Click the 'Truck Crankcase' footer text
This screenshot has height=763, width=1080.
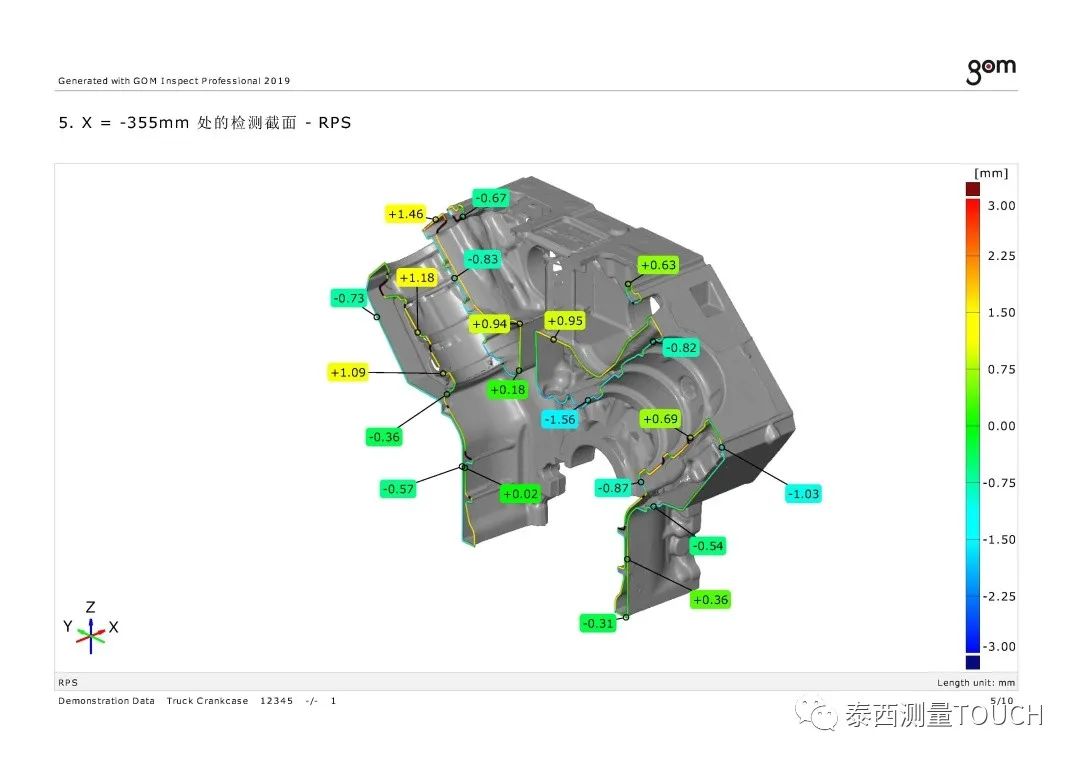pos(207,701)
